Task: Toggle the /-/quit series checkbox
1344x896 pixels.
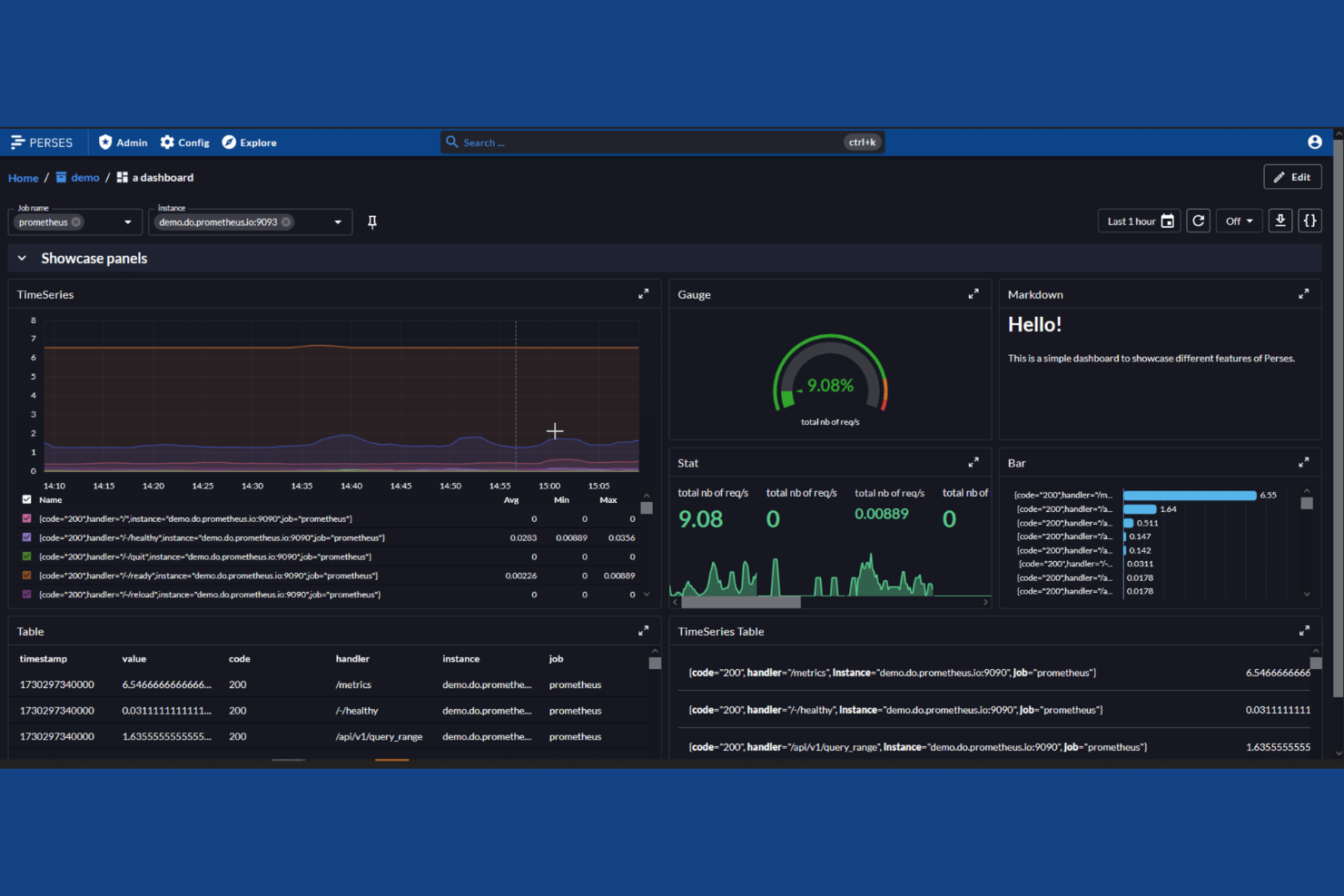Action: pos(25,556)
